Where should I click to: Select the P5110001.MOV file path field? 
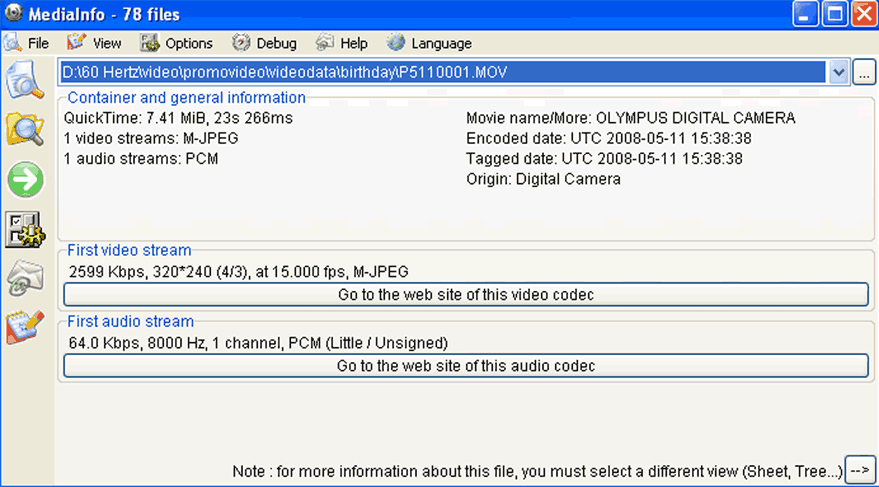click(443, 72)
